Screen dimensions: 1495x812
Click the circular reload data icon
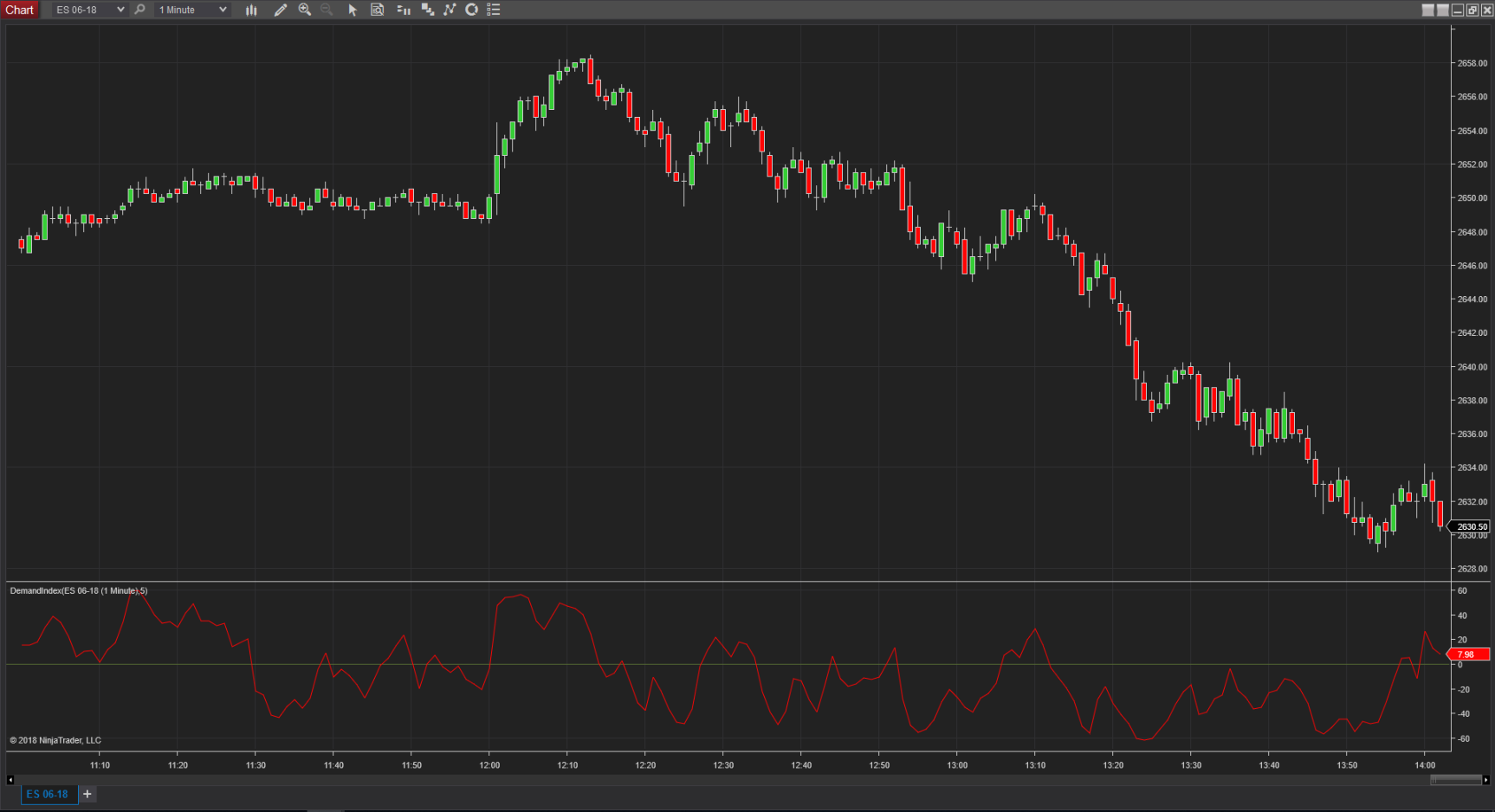(x=472, y=10)
